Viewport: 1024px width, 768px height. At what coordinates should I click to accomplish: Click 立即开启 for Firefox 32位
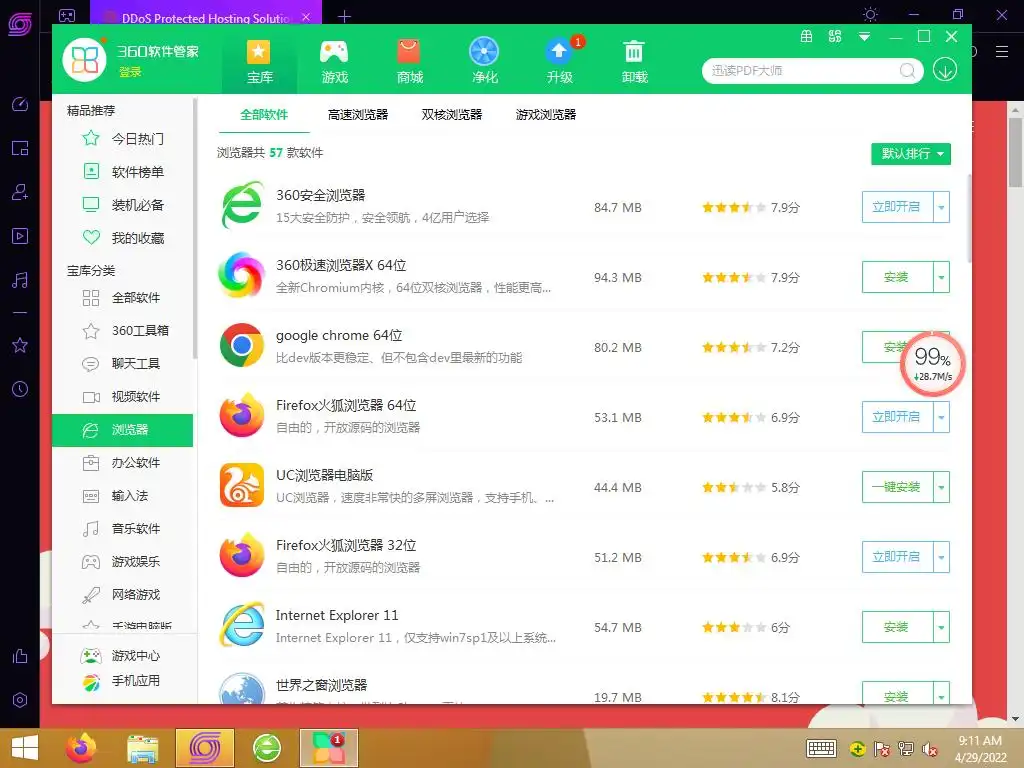[897, 556]
